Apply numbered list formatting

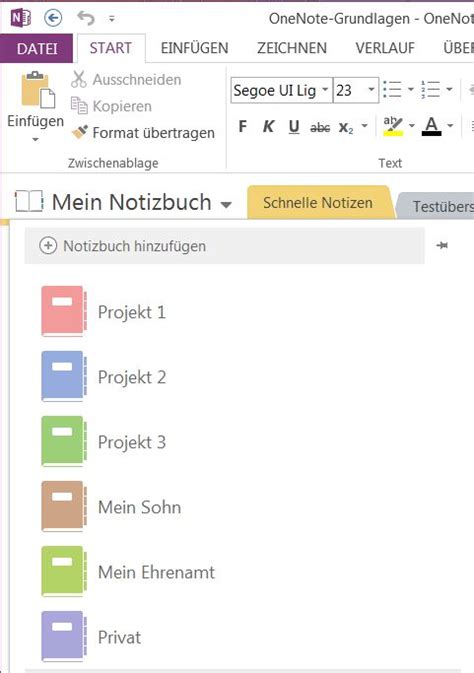point(431,90)
